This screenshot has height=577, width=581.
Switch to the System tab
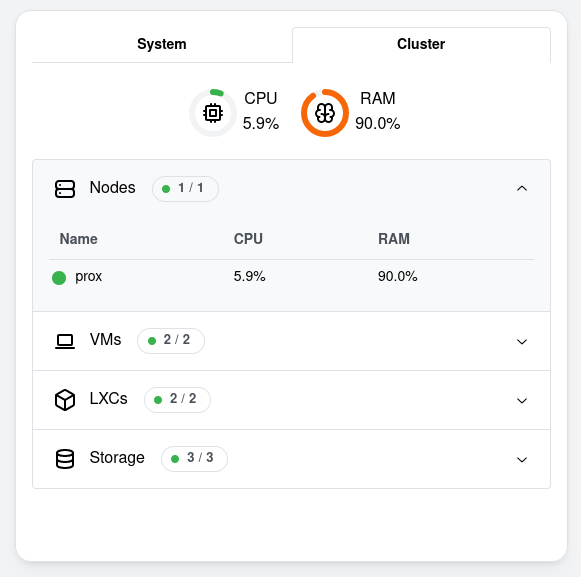click(x=162, y=44)
